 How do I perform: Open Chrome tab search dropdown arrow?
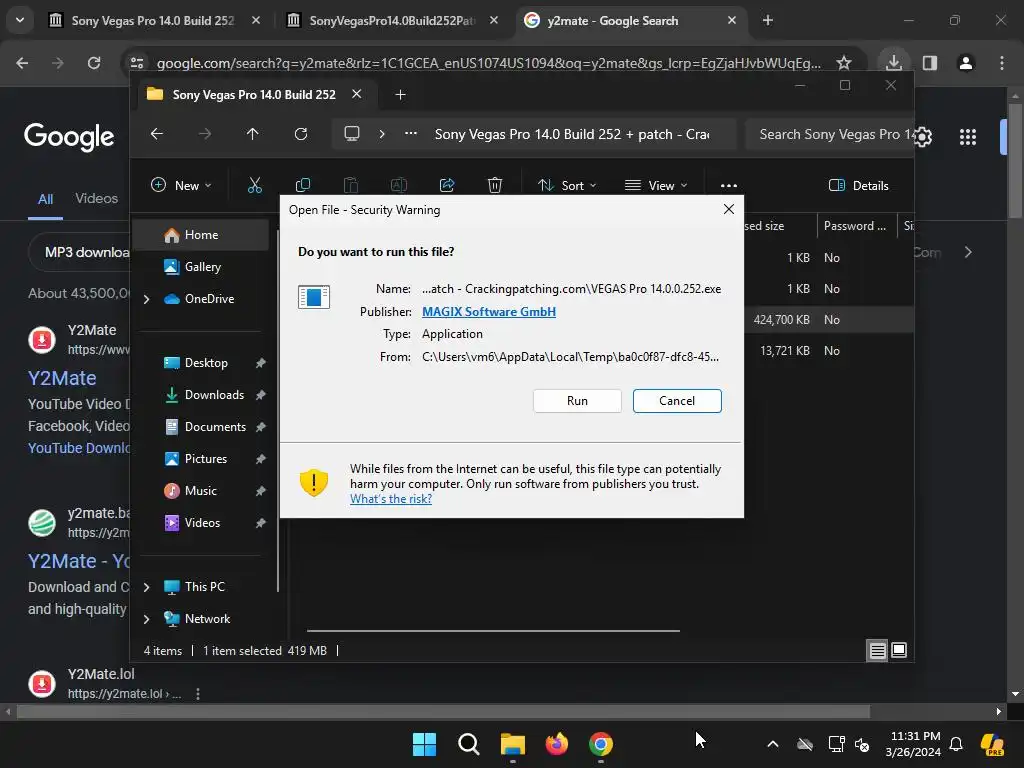[x=20, y=20]
